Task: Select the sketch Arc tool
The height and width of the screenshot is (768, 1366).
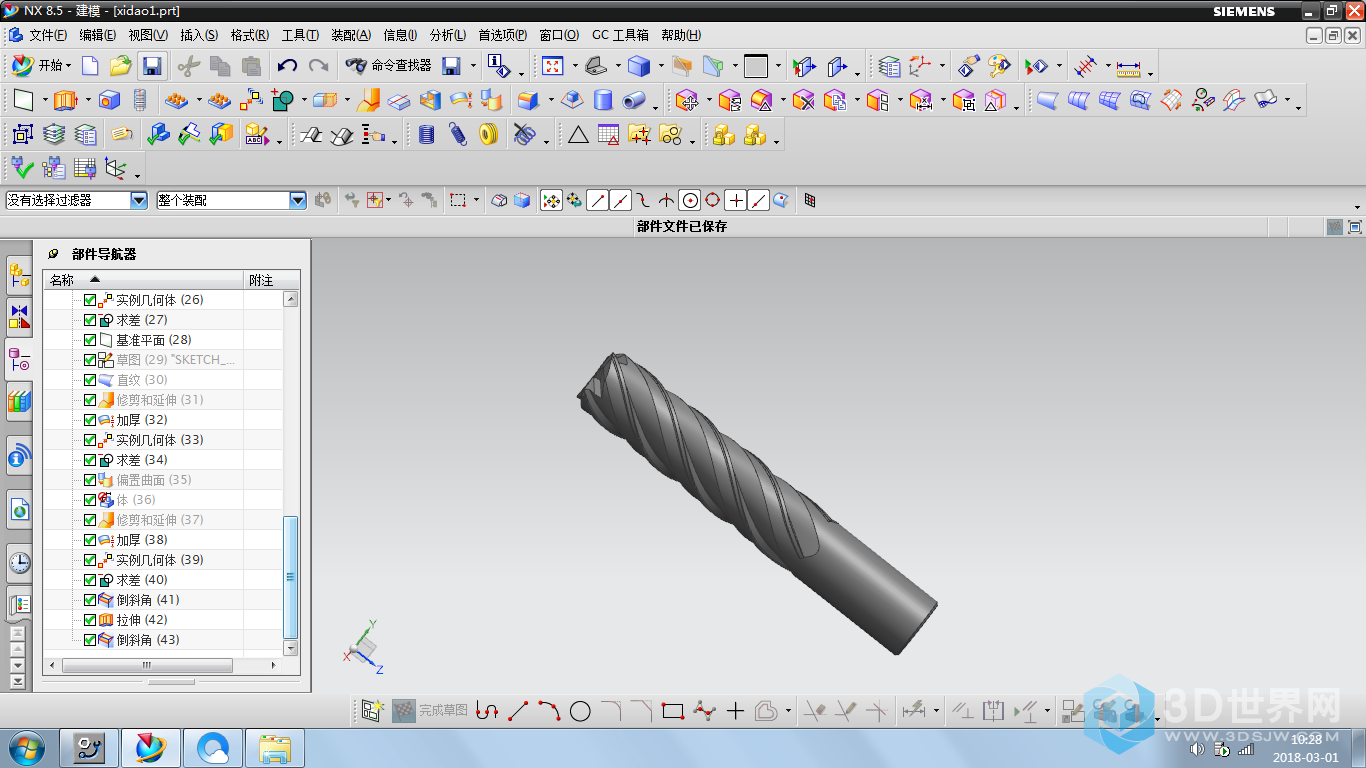Action: pos(549,711)
